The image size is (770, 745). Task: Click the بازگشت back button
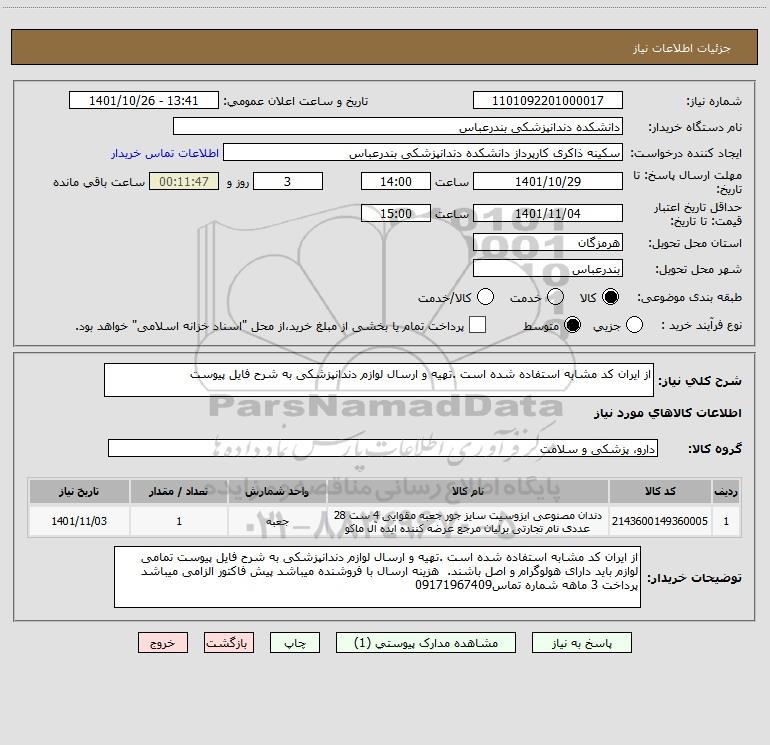tap(229, 643)
